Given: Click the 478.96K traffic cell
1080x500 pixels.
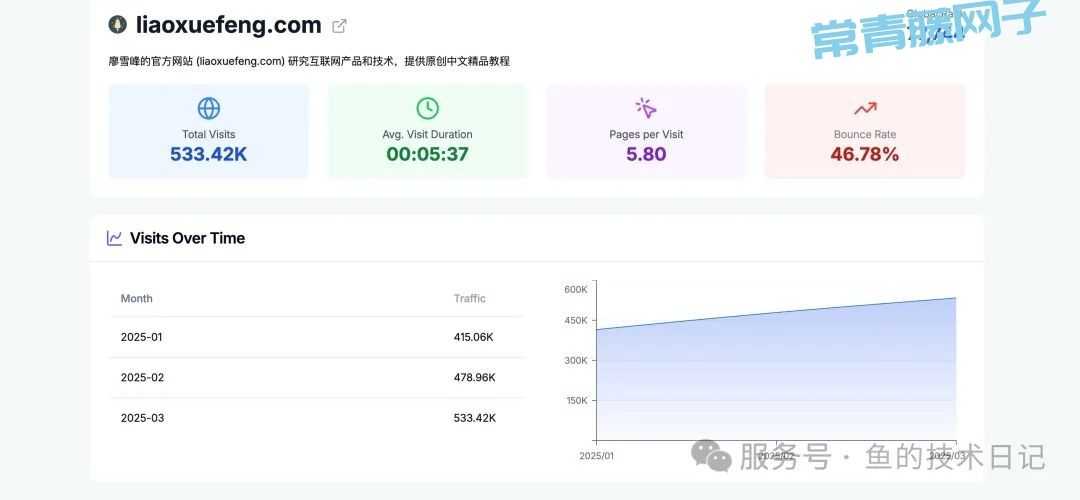Looking at the screenshot, I should [475, 377].
